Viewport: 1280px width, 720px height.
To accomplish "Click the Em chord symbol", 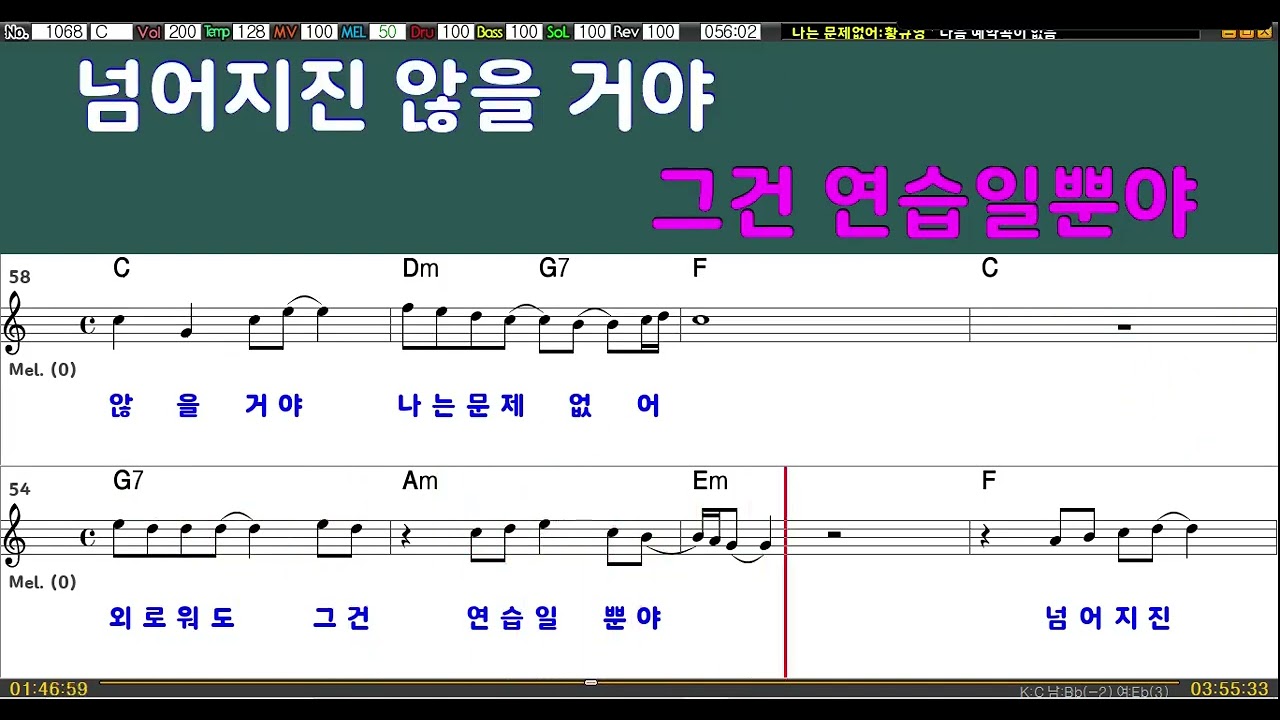I will 710,481.
